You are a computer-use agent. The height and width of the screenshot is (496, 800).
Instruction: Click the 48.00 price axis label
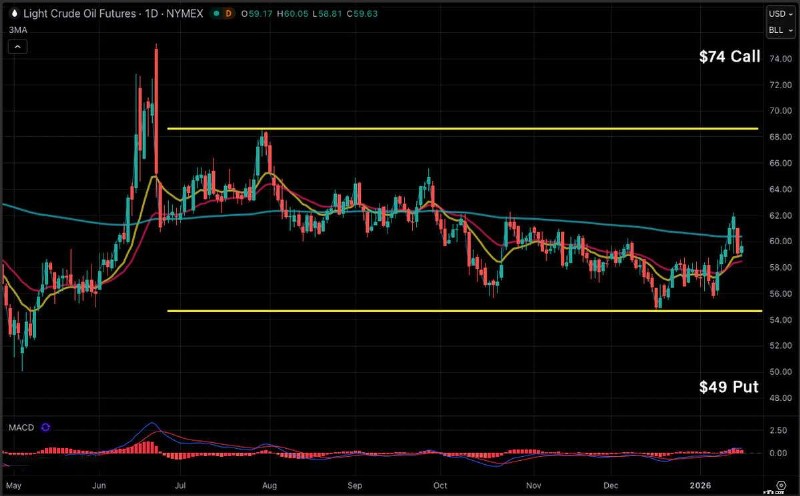(x=781, y=398)
